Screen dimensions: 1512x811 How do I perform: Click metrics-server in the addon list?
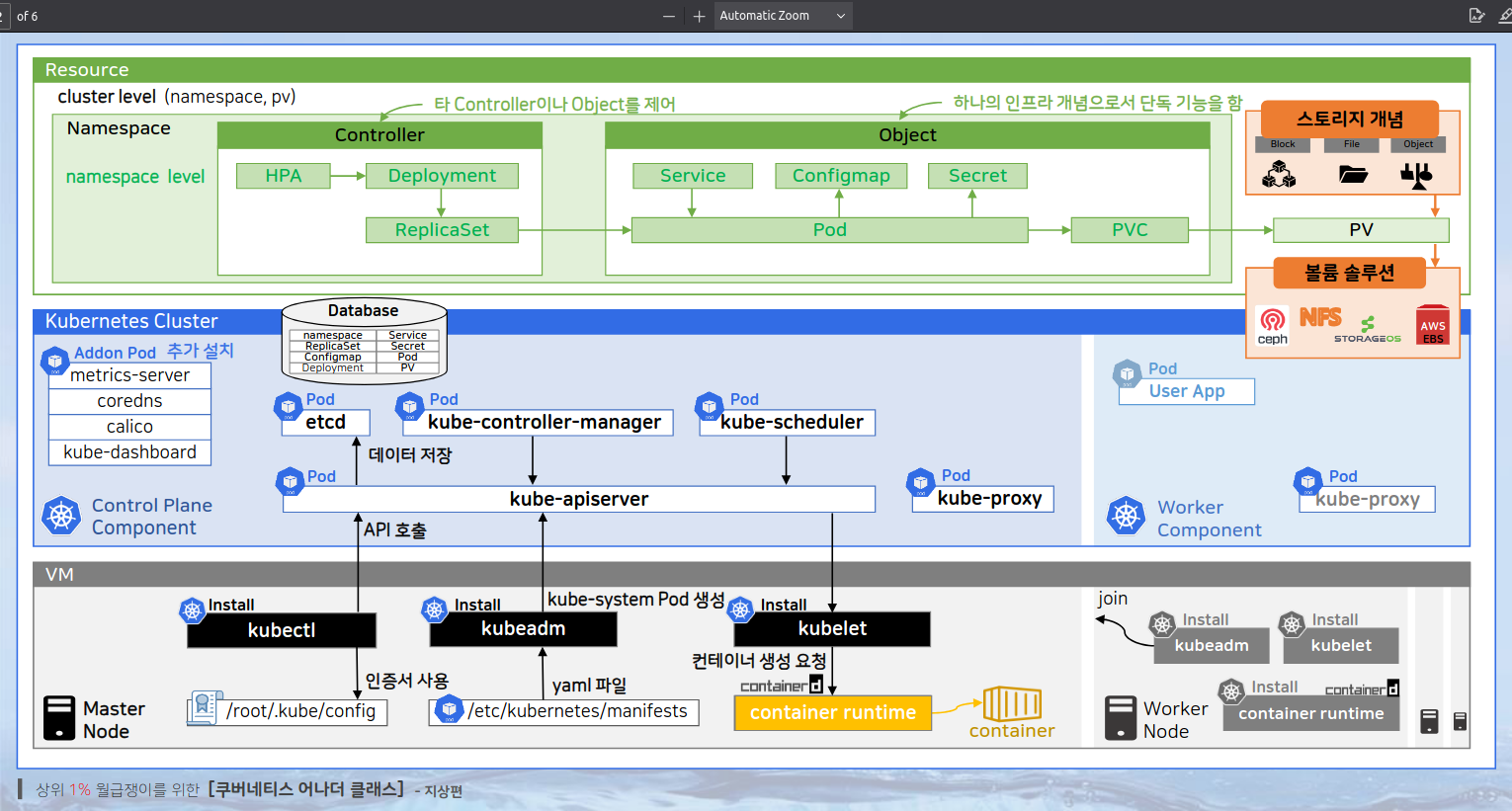coord(129,375)
